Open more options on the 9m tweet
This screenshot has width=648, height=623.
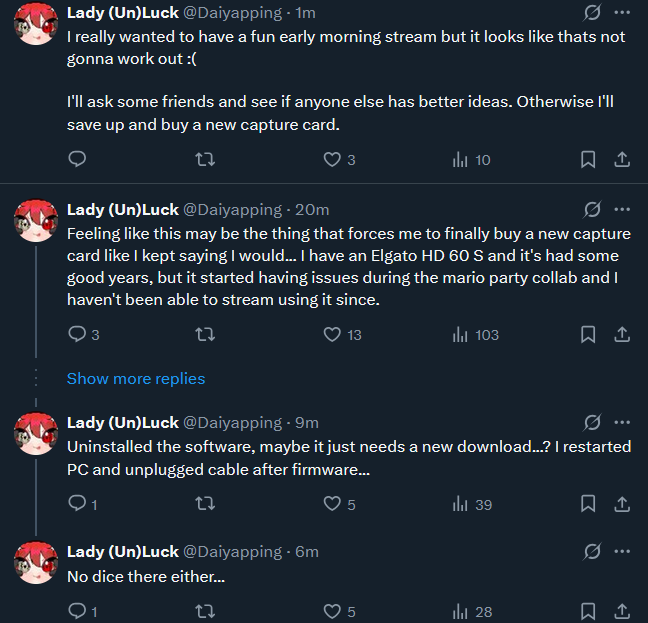[622, 422]
